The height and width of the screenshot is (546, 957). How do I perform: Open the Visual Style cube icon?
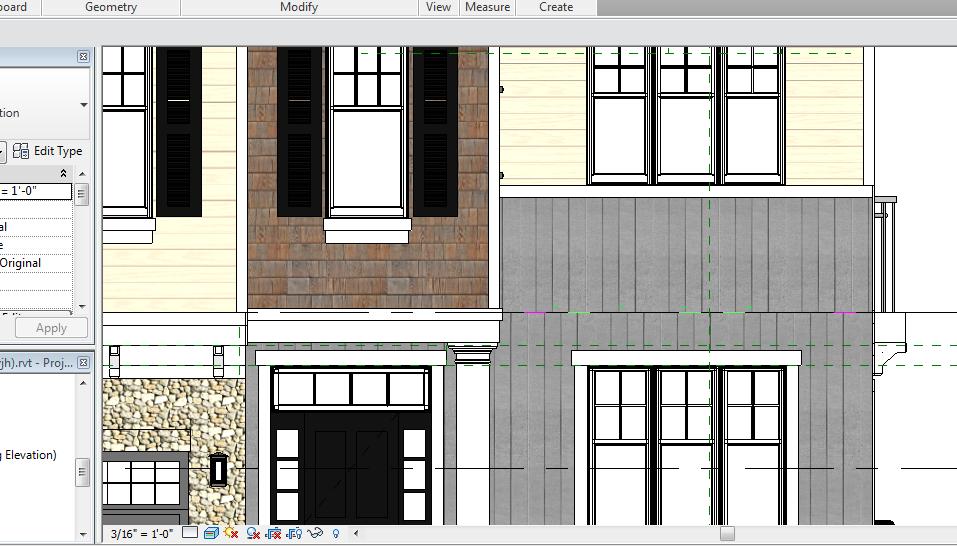tap(211, 533)
